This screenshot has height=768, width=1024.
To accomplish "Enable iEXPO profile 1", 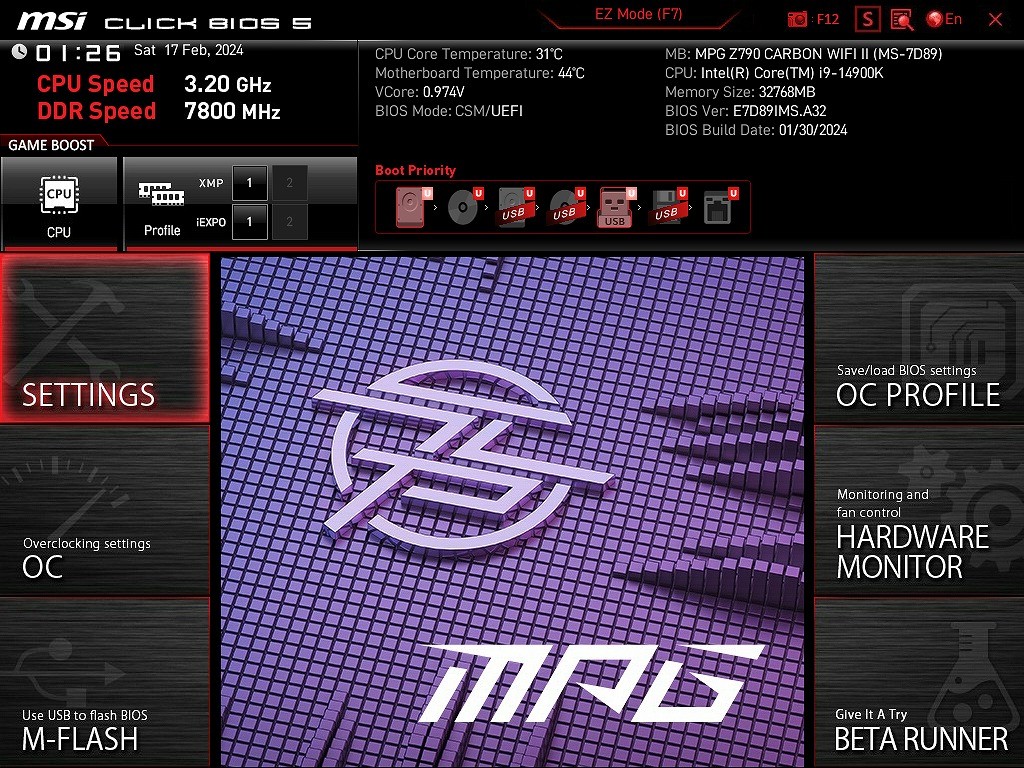I will point(249,222).
